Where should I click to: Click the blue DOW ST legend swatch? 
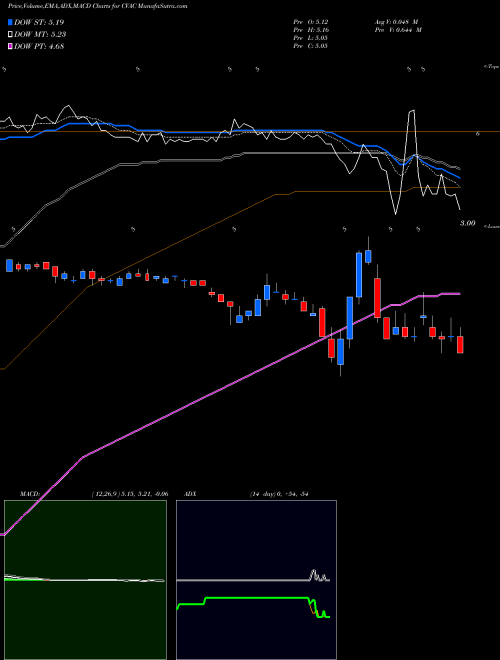10,22
